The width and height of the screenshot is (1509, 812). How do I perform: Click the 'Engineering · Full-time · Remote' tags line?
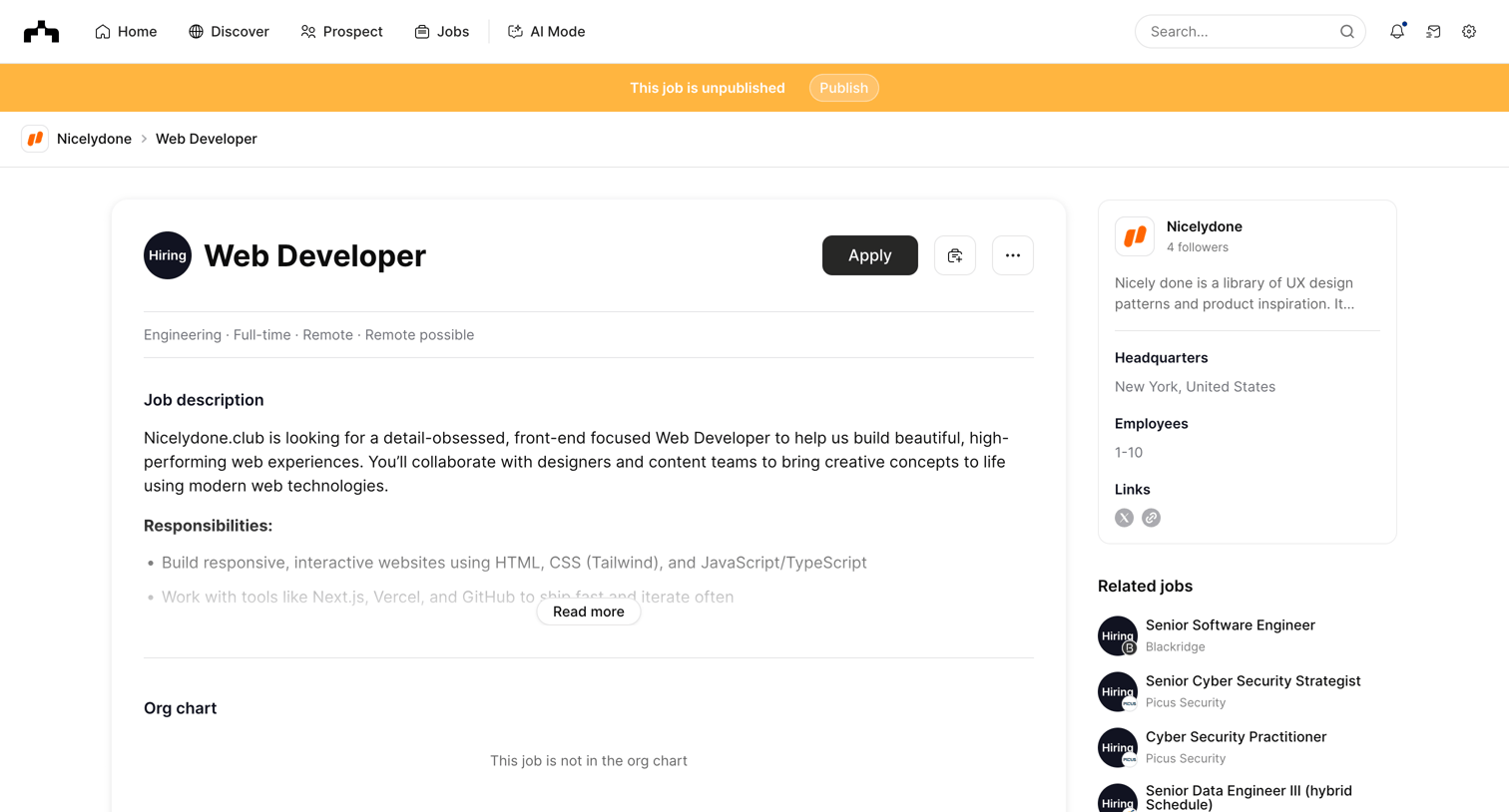point(308,335)
